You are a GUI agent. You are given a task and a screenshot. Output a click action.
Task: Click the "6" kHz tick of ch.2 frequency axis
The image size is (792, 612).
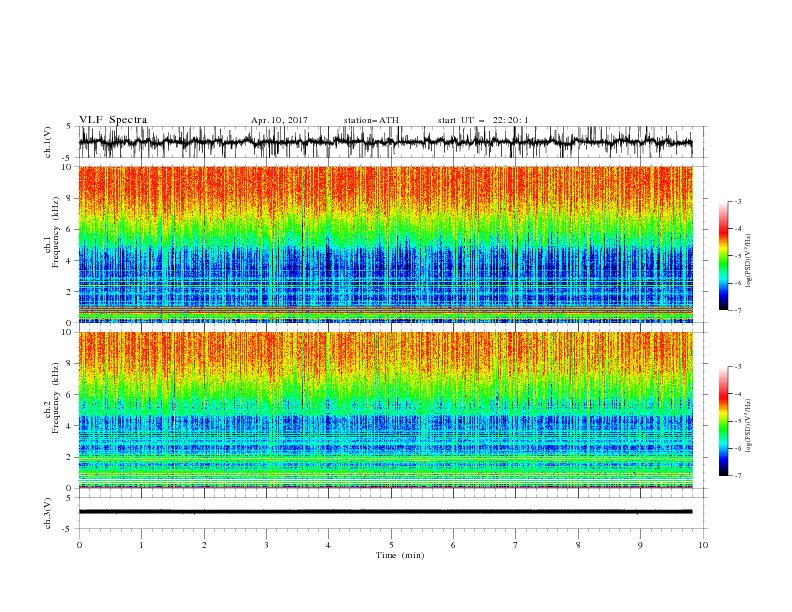coord(69,395)
